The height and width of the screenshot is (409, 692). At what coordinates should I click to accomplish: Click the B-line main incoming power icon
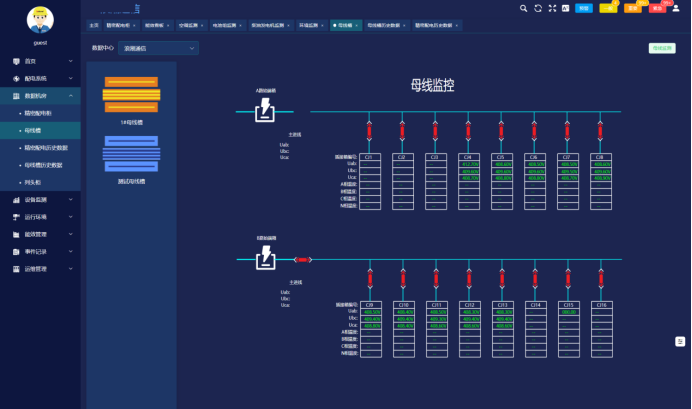[266, 258]
